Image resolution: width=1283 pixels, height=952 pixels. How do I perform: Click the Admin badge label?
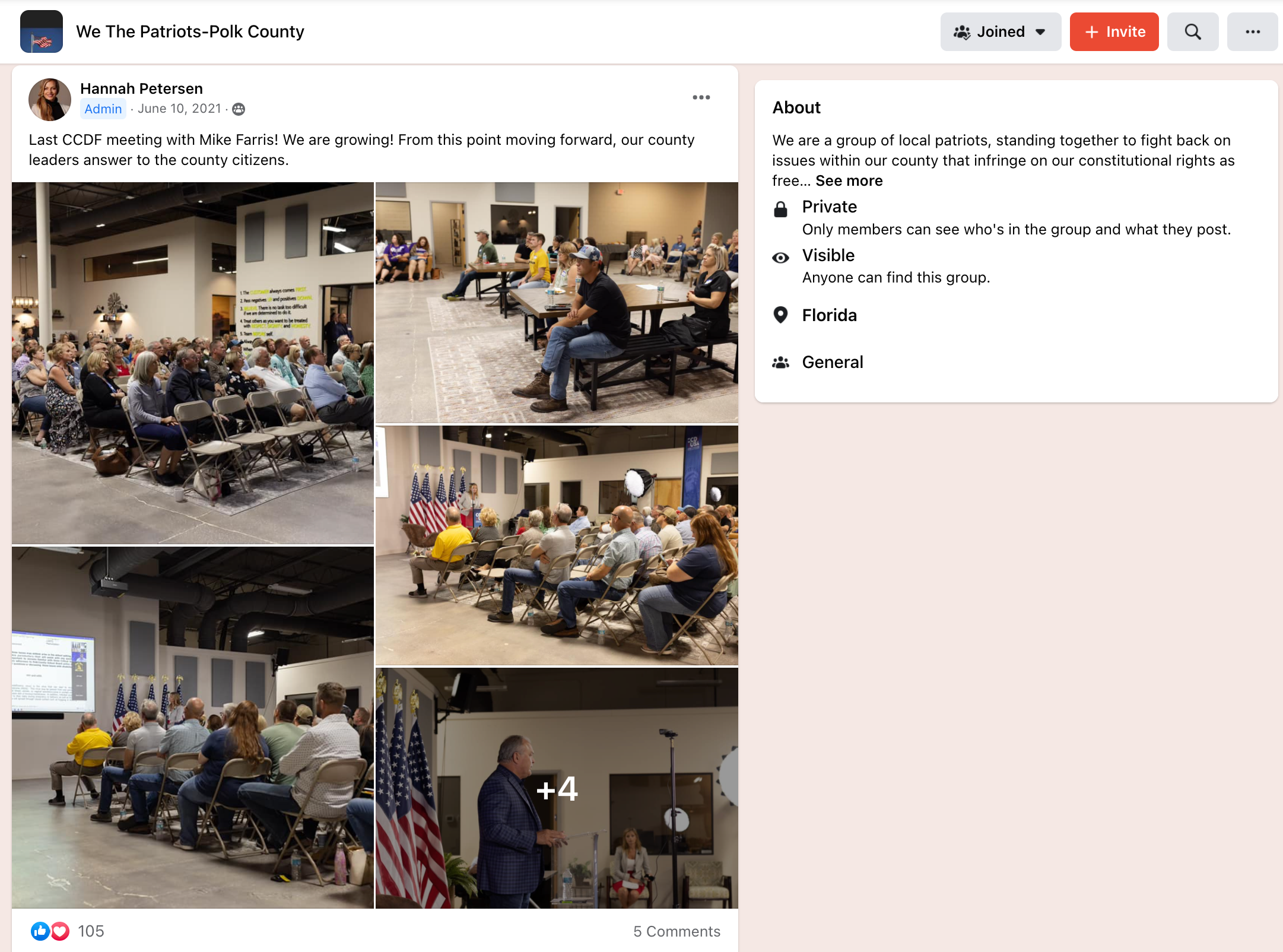[x=103, y=109]
